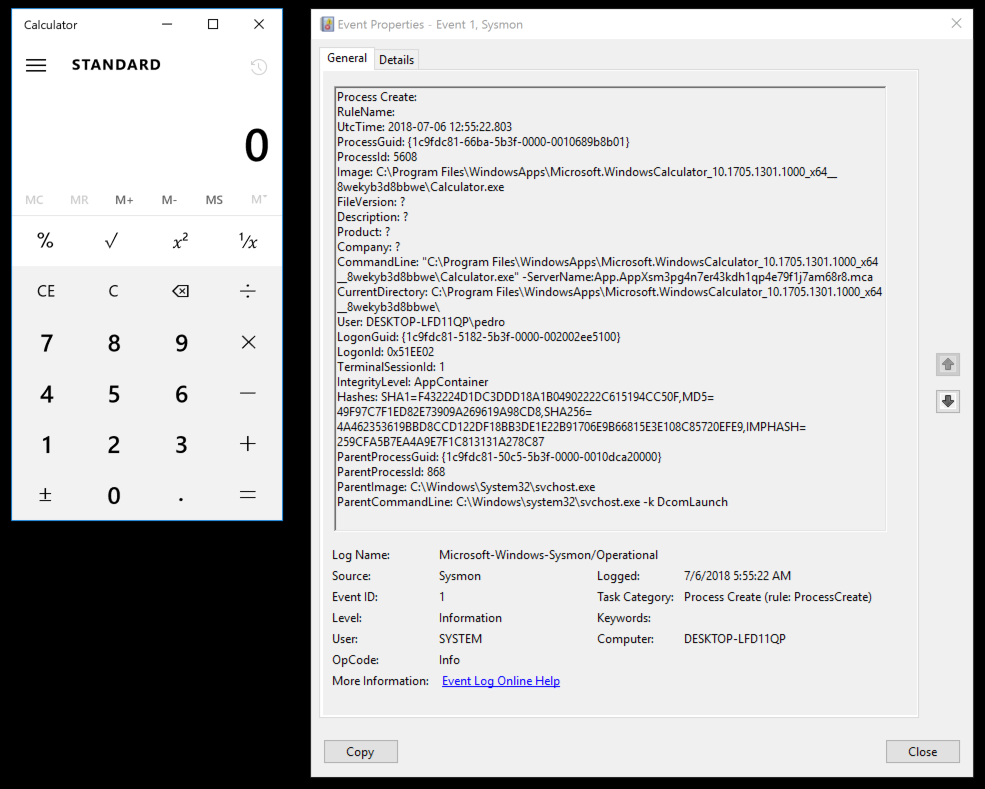
Task: Click the x squared key
Action: point(180,241)
